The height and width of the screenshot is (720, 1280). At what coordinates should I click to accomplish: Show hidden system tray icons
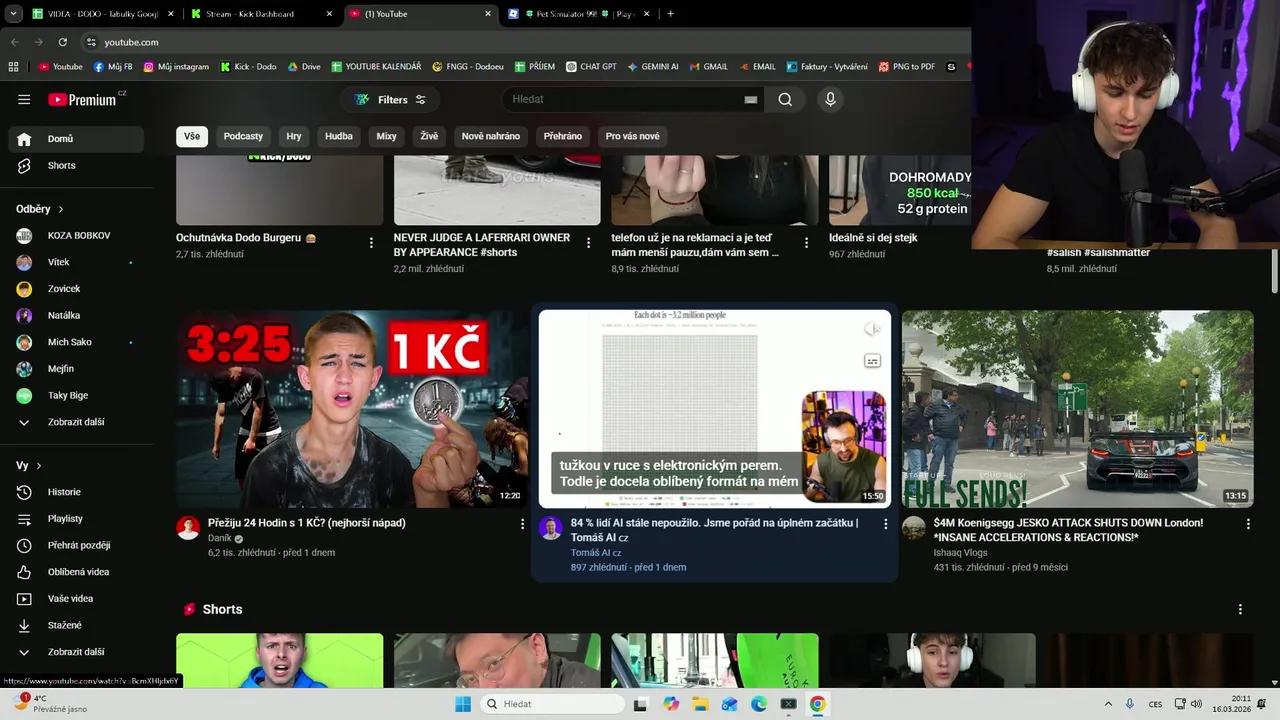point(1108,704)
